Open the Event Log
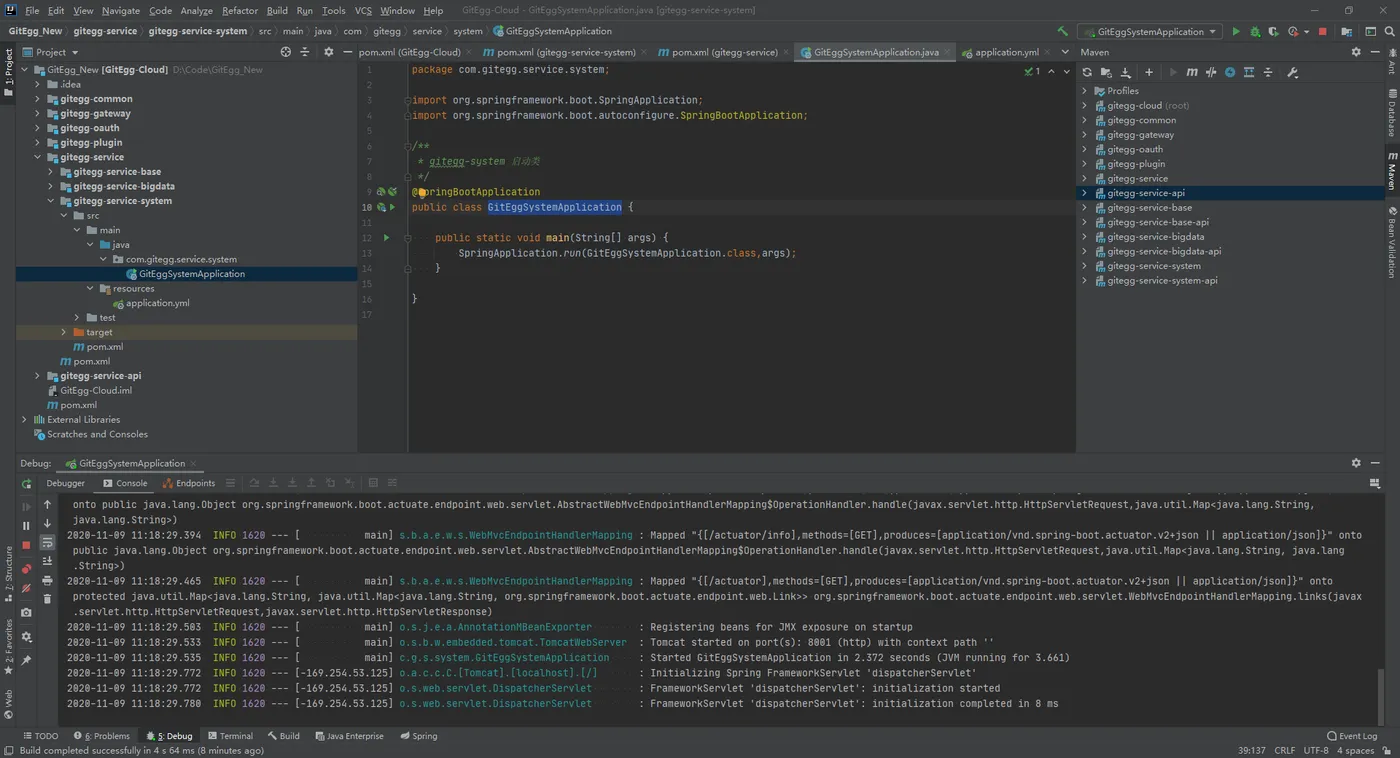Viewport: 1400px width, 758px height. pyautogui.click(x=1351, y=736)
